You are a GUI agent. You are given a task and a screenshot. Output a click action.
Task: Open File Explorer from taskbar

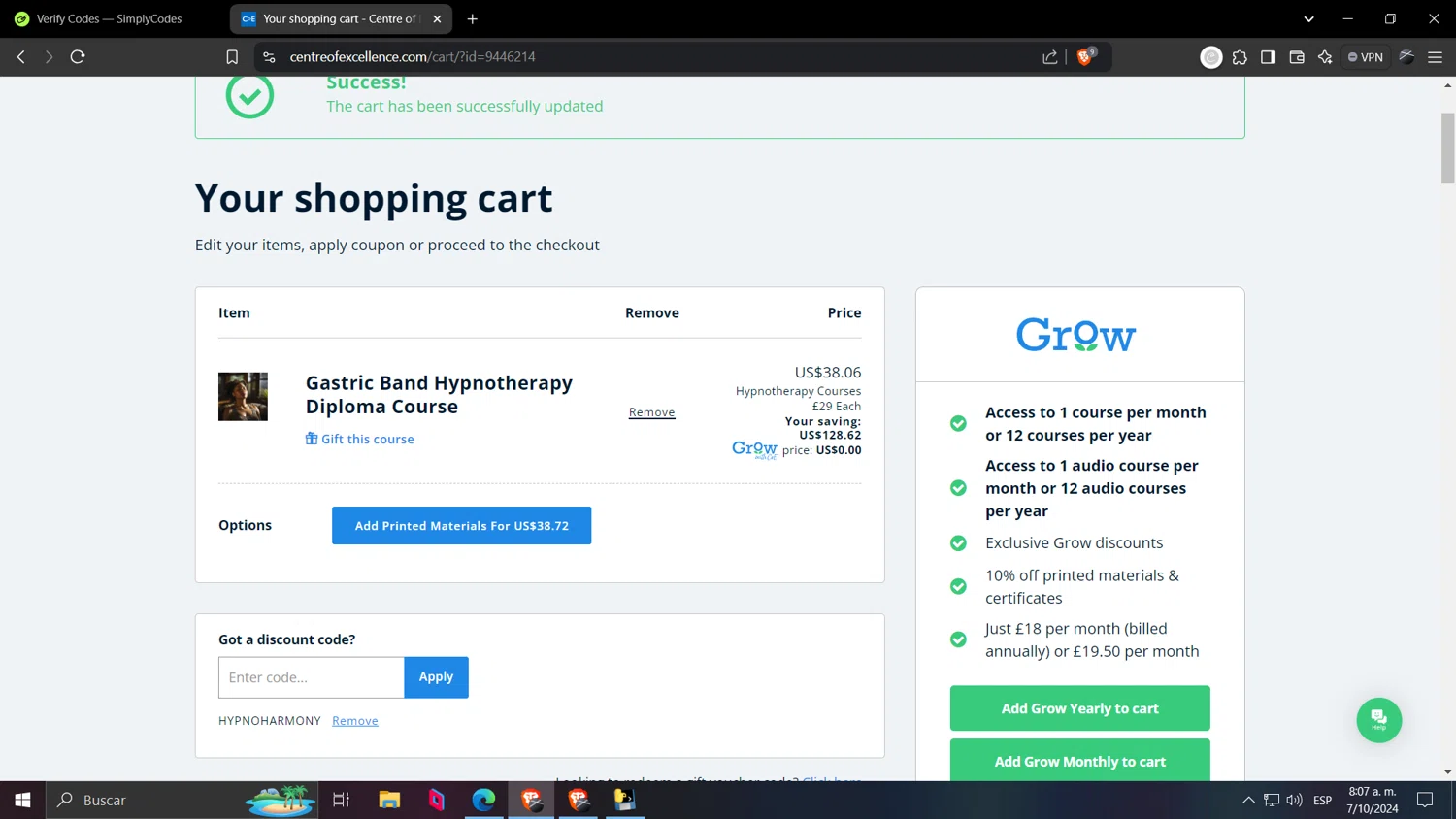[x=389, y=800]
